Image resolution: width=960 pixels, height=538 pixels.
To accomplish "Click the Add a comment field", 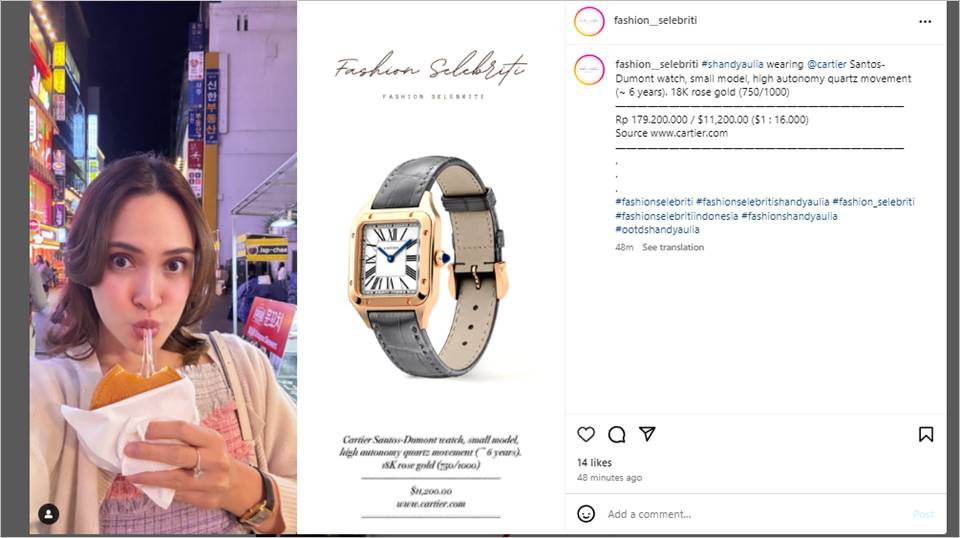I will (x=756, y=514).
